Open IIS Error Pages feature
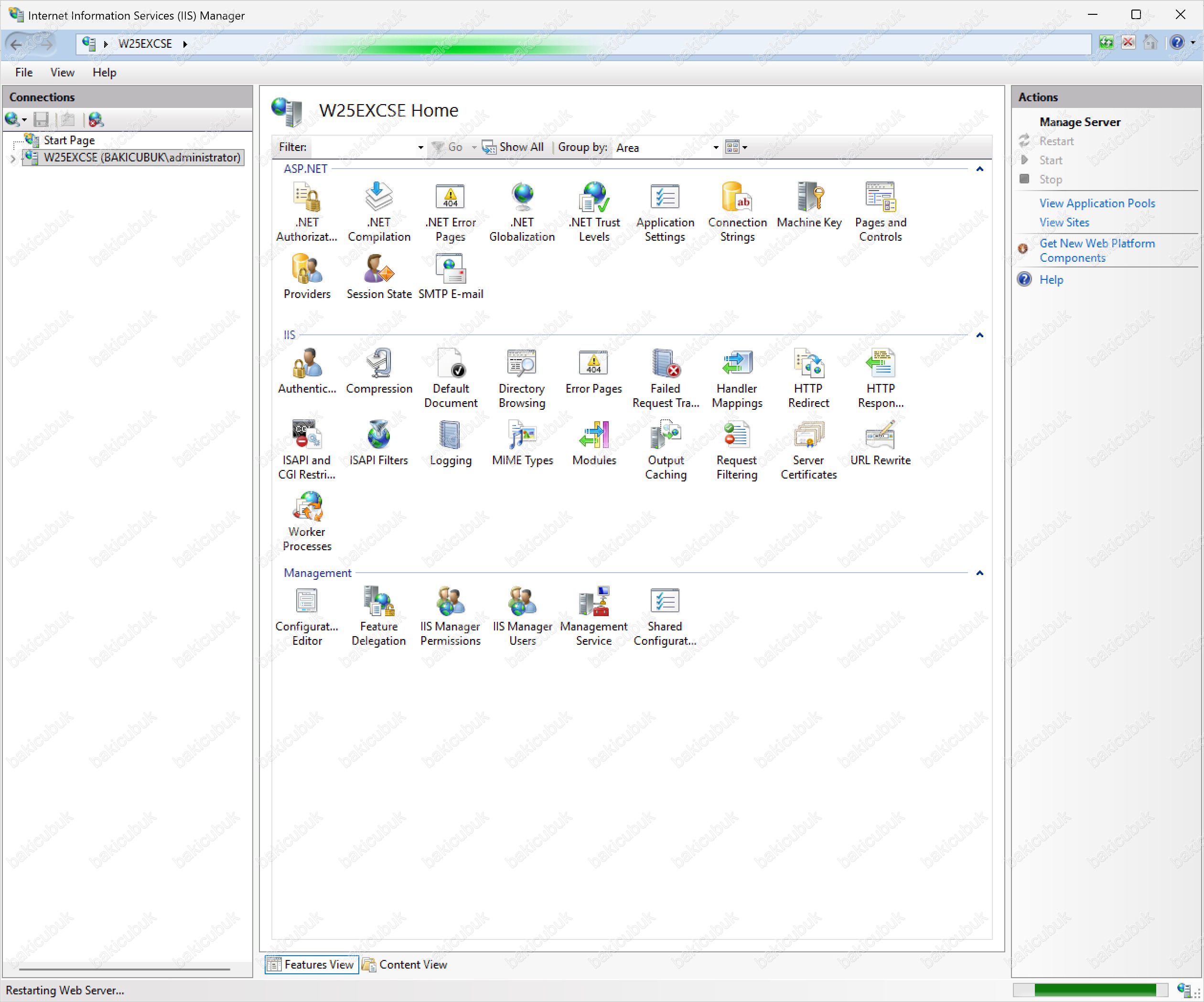The width and height of the screenshot is (1204, 1002). tap(594, 371)
